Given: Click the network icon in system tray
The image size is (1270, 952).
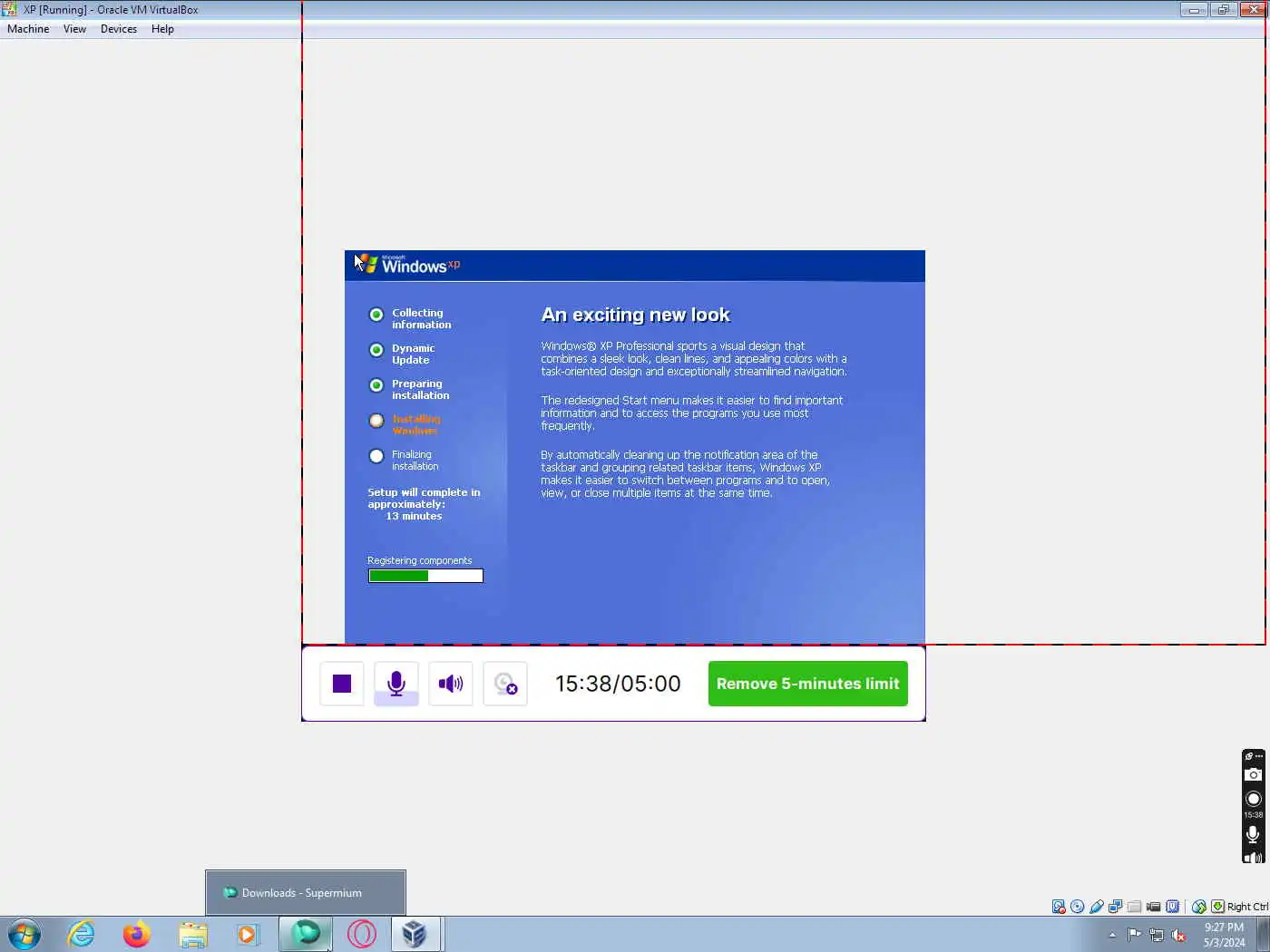Looking at the screenshot, I should pyautogui.click(x=1157, y=935).
